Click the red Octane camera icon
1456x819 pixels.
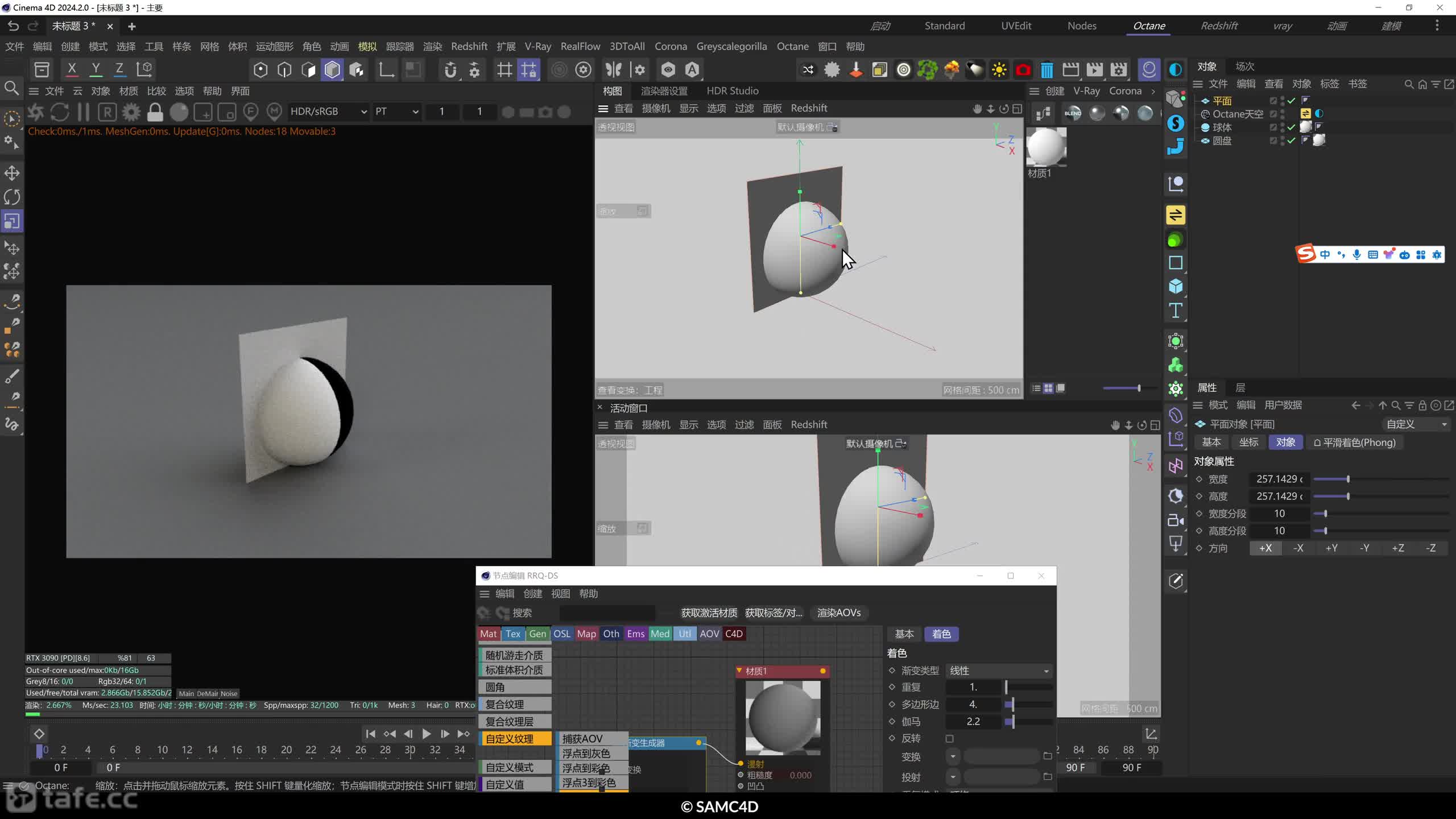tap(1023, 69)
